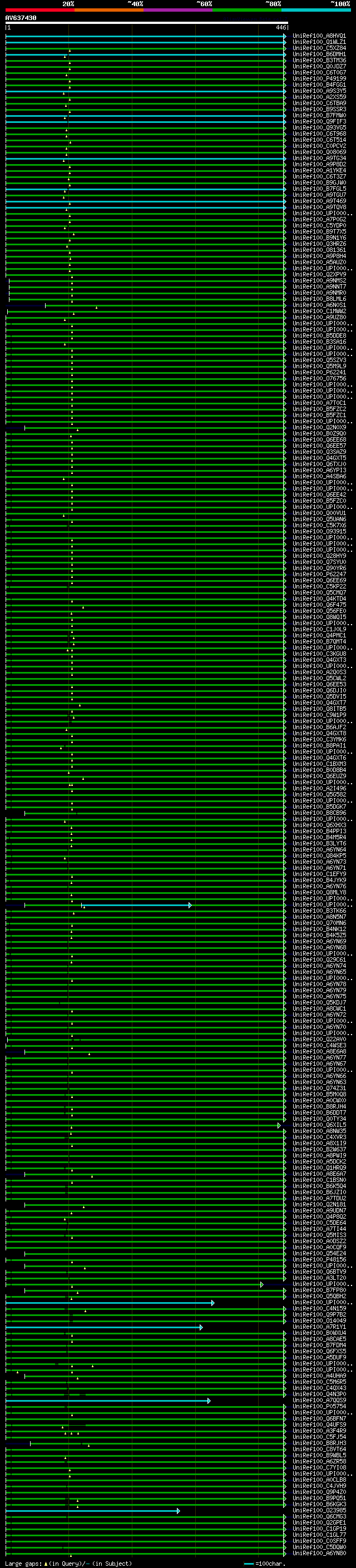
Task: Select hit label UniRef100_A8E6A8
Action: [x=319, y=1051]
